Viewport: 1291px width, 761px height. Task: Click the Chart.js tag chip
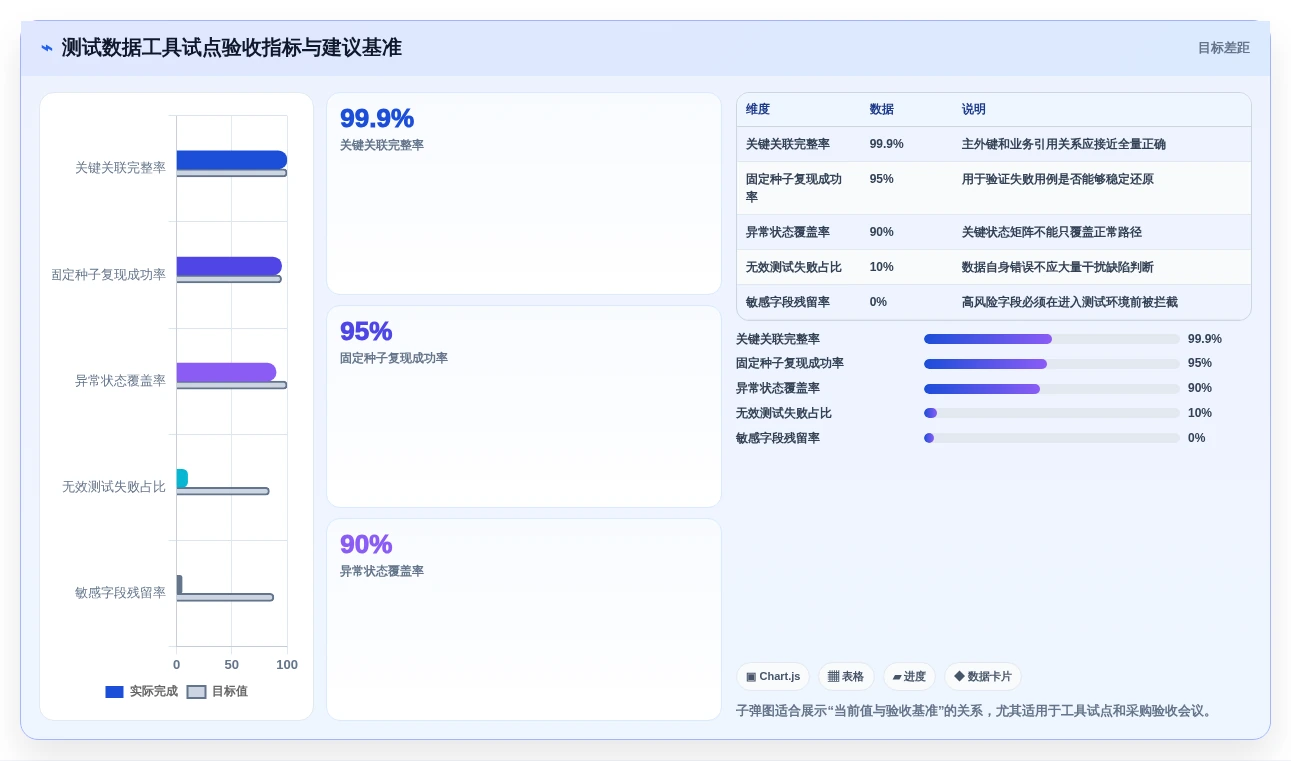773,677
